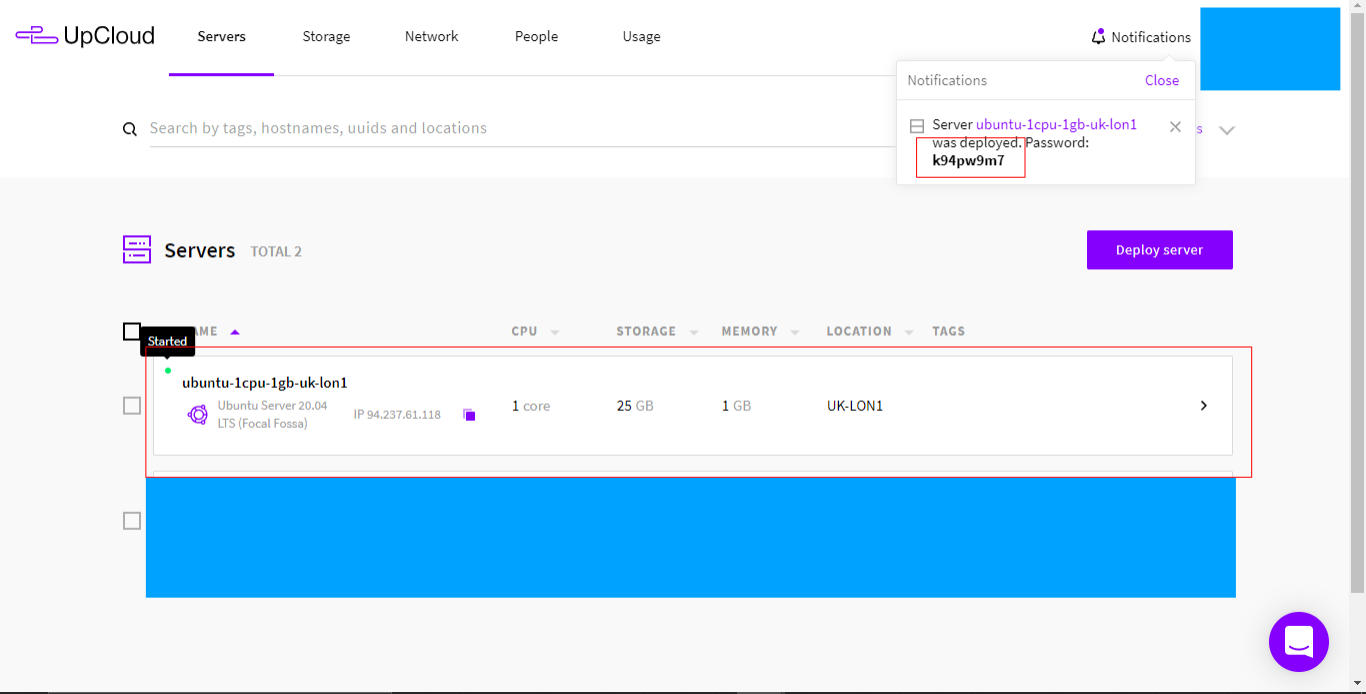Focus the search by tags and hostnames field
1366x694 pixels.
coord(520,128)
